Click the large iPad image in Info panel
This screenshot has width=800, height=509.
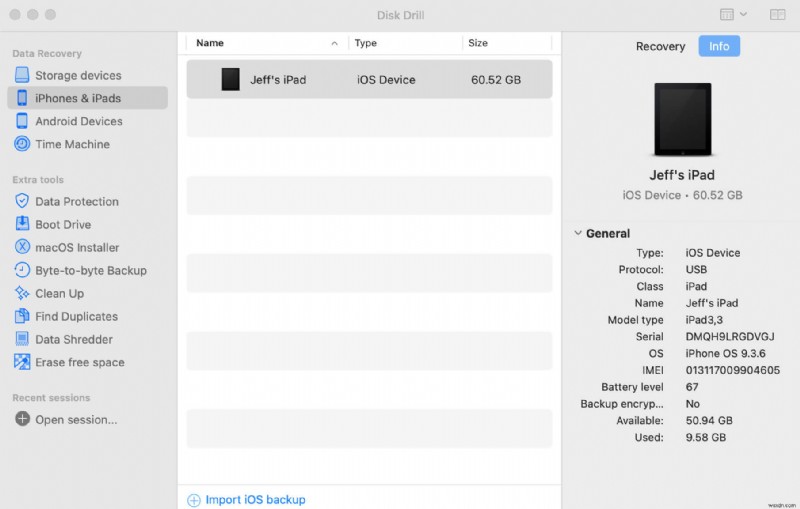point(683,119)
